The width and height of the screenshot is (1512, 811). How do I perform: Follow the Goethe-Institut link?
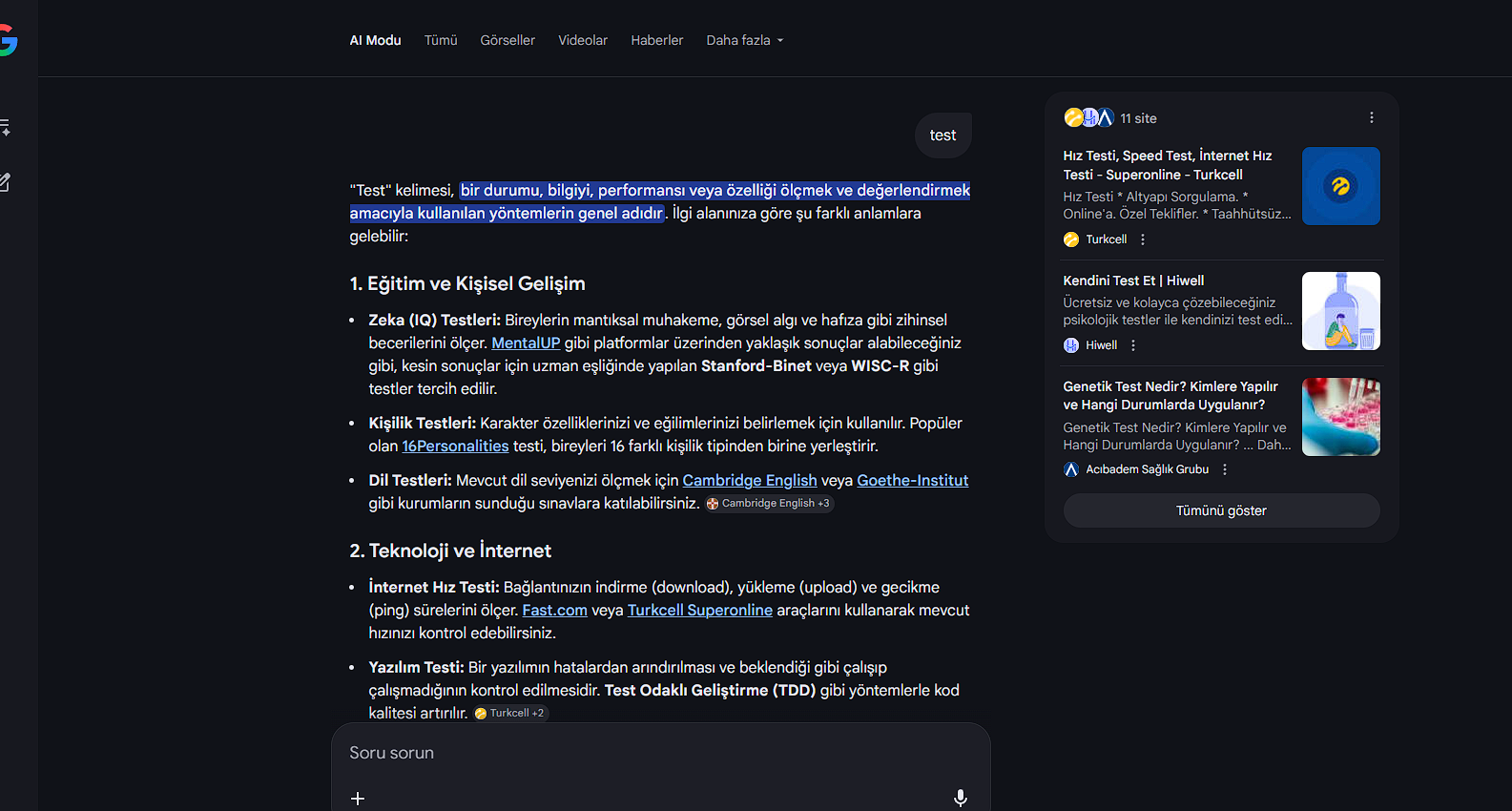[913, 480]
